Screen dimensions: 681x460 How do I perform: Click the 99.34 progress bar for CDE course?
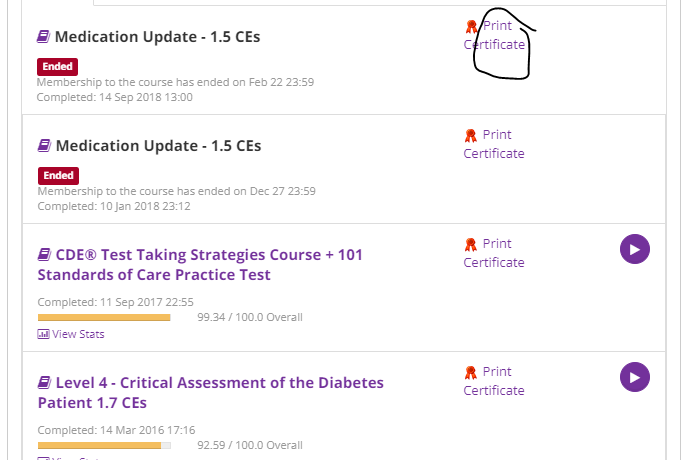point(104,318)
